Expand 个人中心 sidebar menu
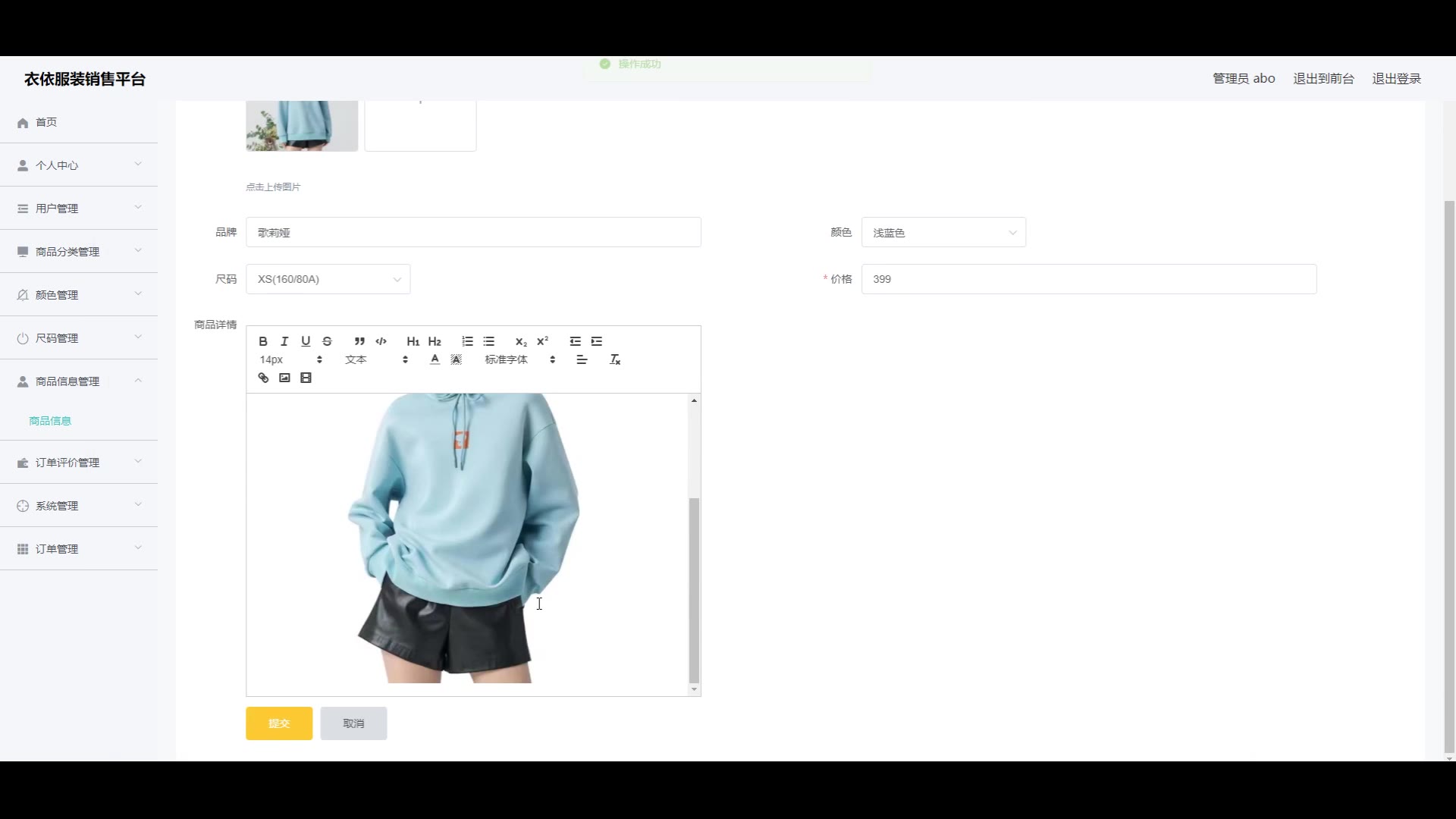 79,165
